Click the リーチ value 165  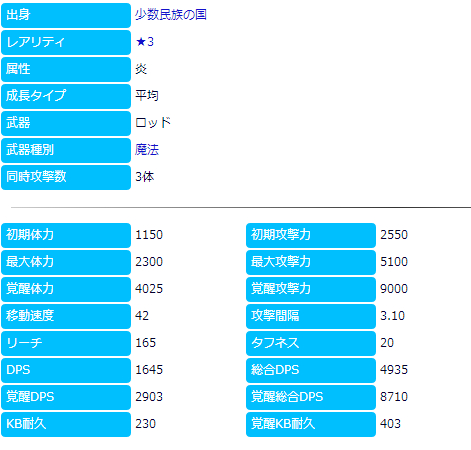click(x=146, y=343)
